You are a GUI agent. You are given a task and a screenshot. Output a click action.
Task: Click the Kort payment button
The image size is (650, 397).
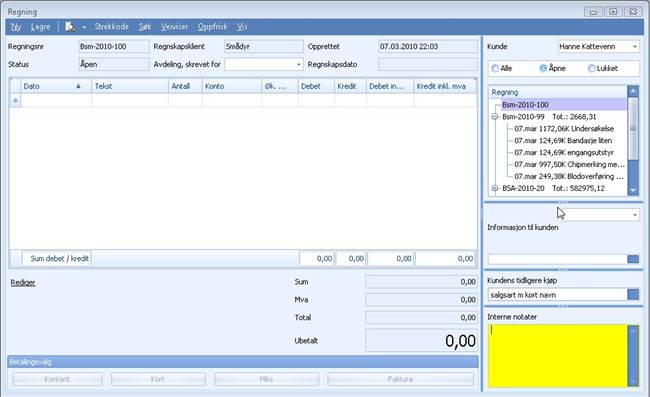(x=158, y=379)
